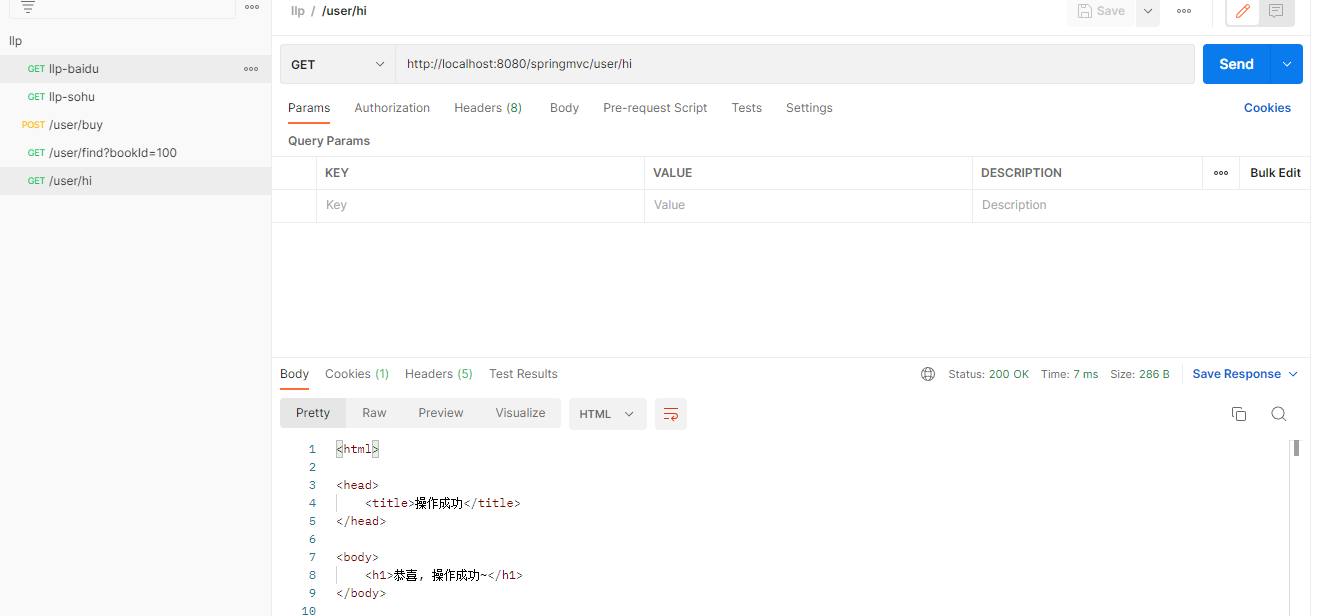Expand the Send button dropdown arrow

(x=1287, y=64)
